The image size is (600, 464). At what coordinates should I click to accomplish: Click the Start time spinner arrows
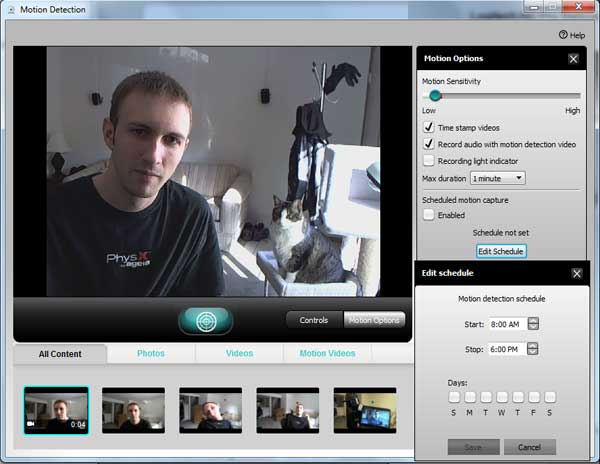(533, 324)
